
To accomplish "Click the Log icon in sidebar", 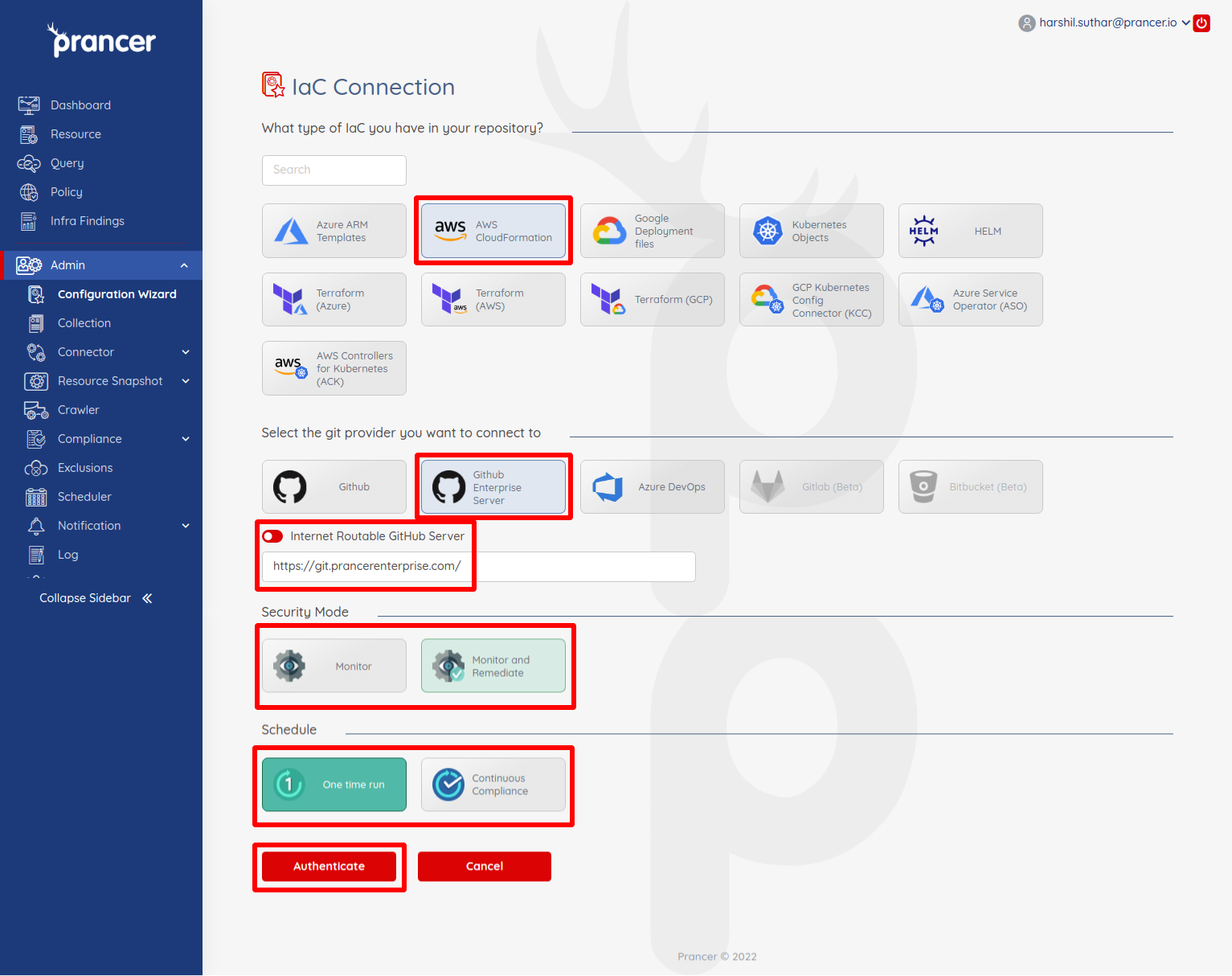I will tap(36, 555).
